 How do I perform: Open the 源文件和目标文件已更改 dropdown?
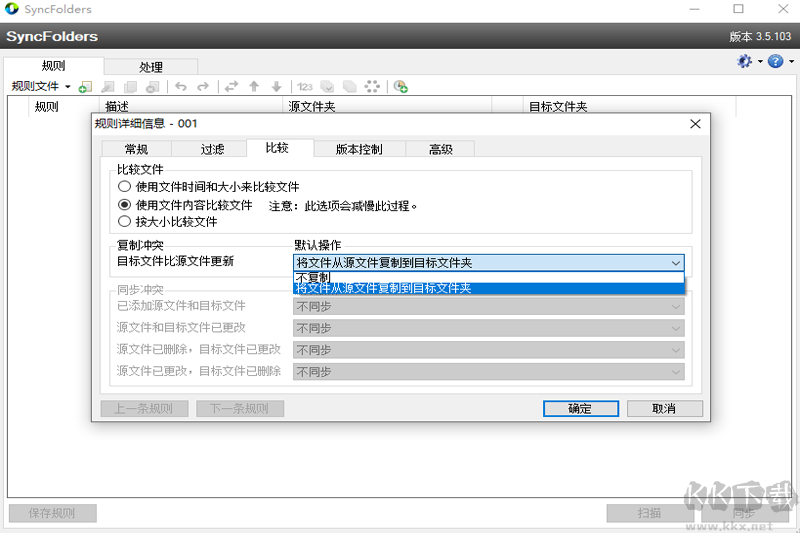(489, 328)
